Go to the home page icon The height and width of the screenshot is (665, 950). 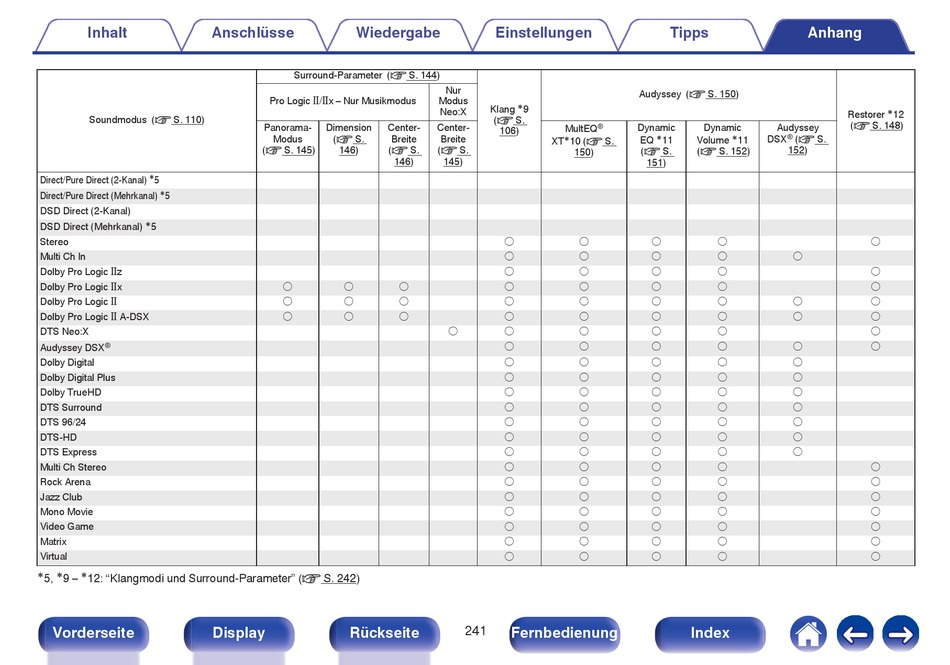pos(808,634)
